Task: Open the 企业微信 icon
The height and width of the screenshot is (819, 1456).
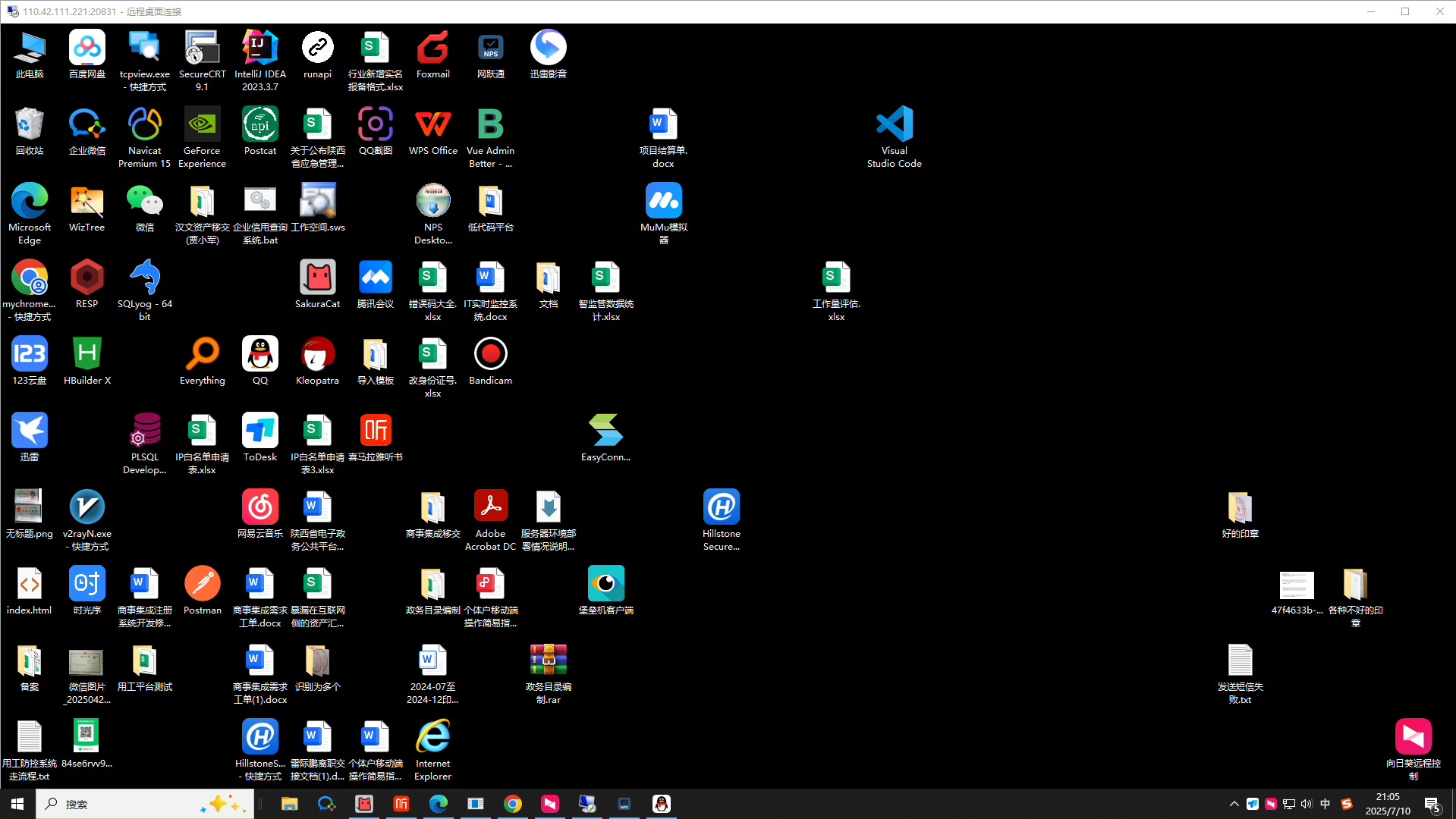Action: (87, 131)
